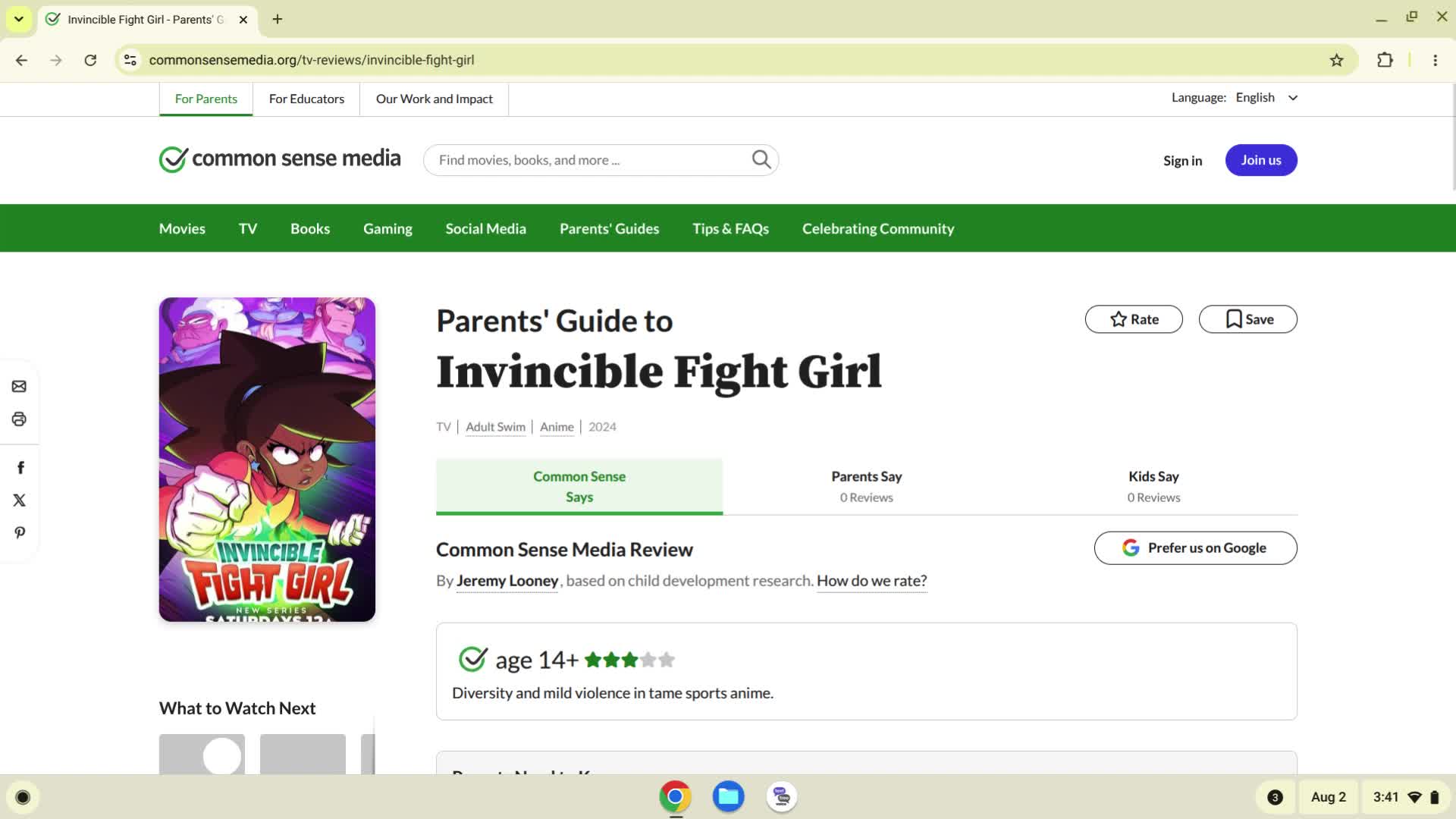Open quick settings at clock area
This screenshot has height=819, width=1456.
click(x=1405, y=797)
